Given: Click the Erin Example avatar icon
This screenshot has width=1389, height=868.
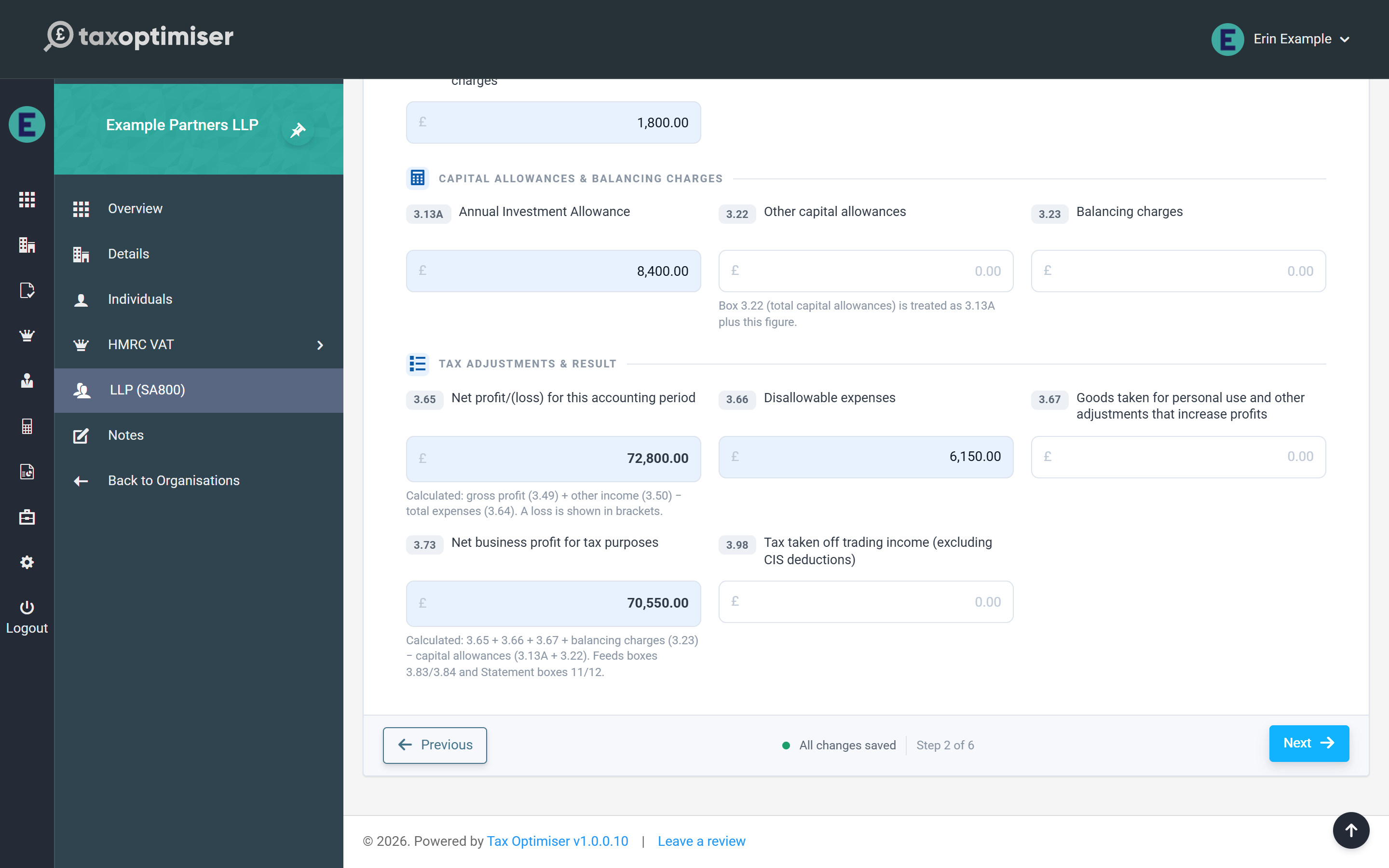Looking at the screenshot, I should tap(1227, 39).
